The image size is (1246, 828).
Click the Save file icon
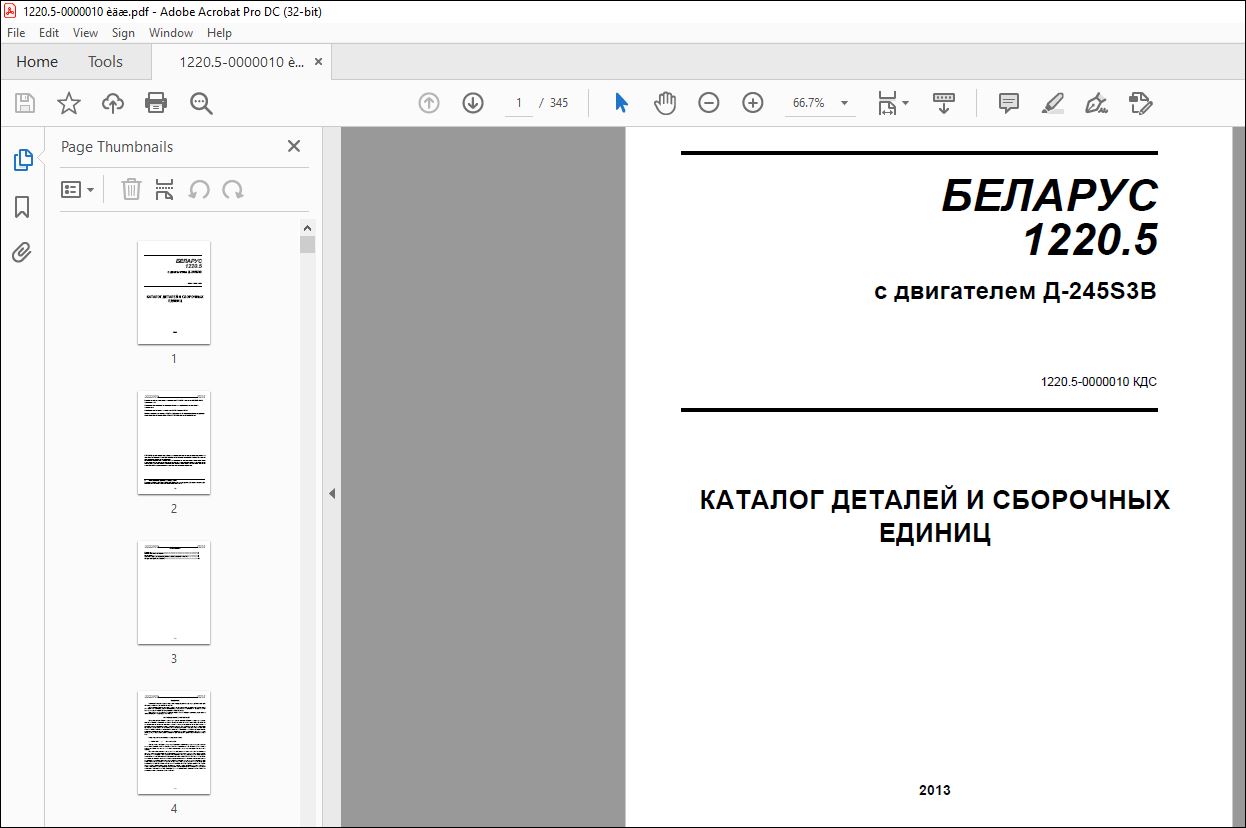[25, 103]
